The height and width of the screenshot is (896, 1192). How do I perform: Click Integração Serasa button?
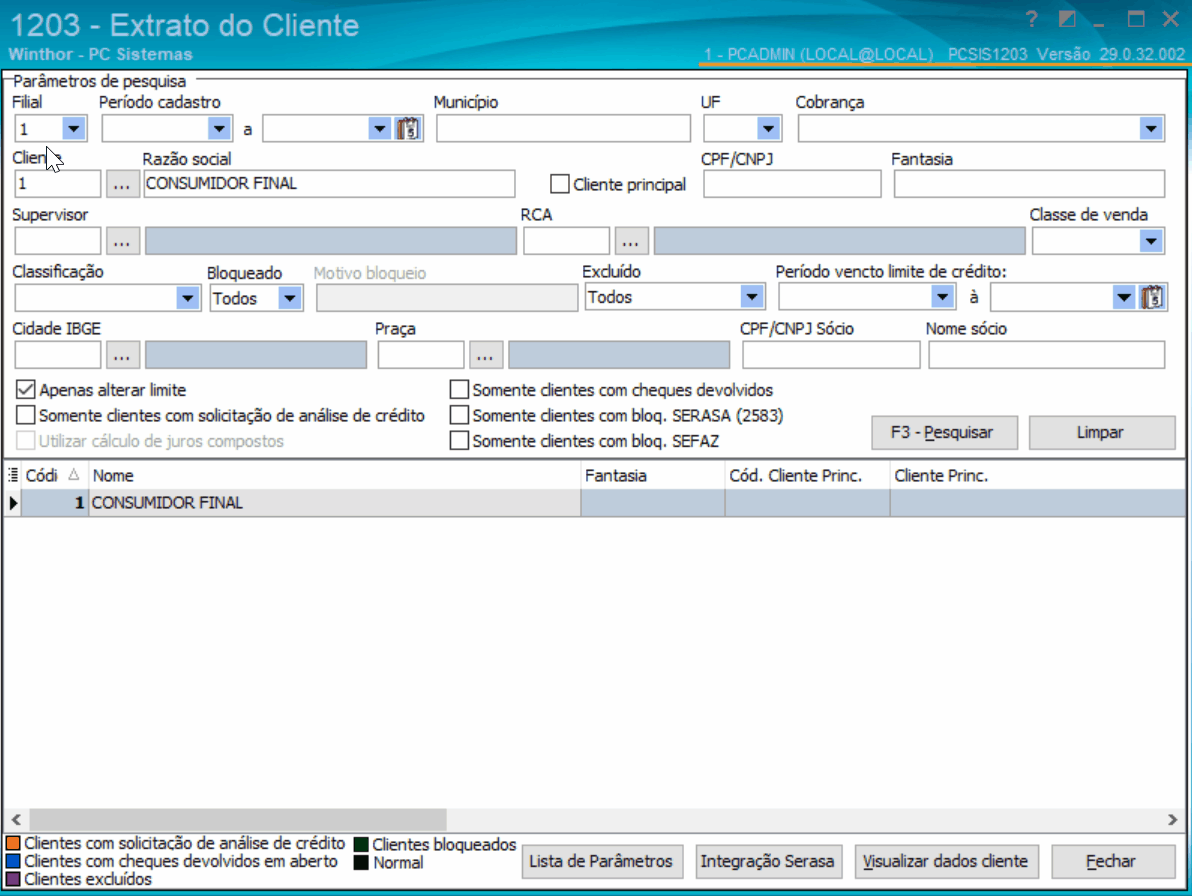tap(769, 862)
